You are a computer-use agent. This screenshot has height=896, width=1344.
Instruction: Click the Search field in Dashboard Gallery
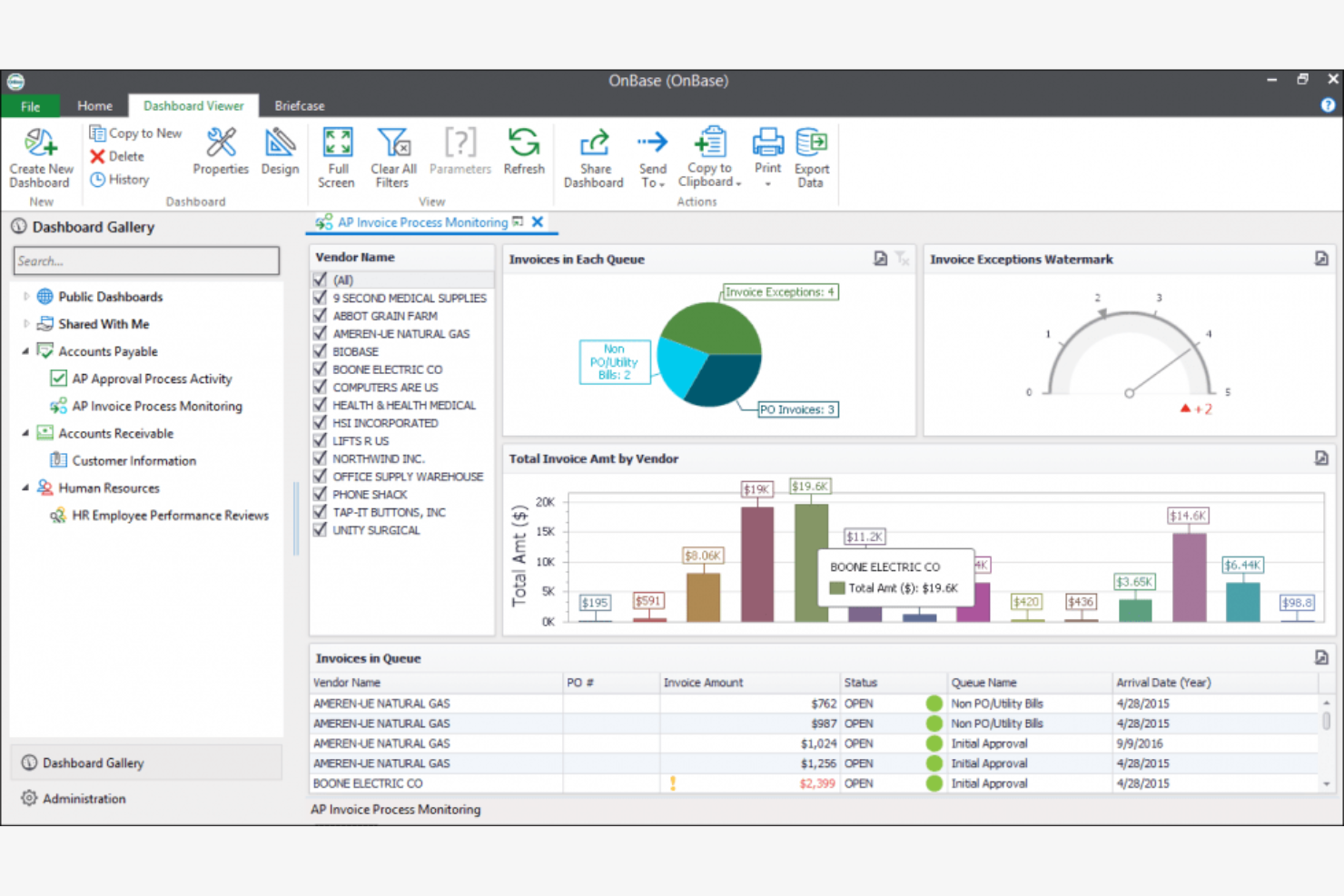pyautogui.click(x=145, y=261)
